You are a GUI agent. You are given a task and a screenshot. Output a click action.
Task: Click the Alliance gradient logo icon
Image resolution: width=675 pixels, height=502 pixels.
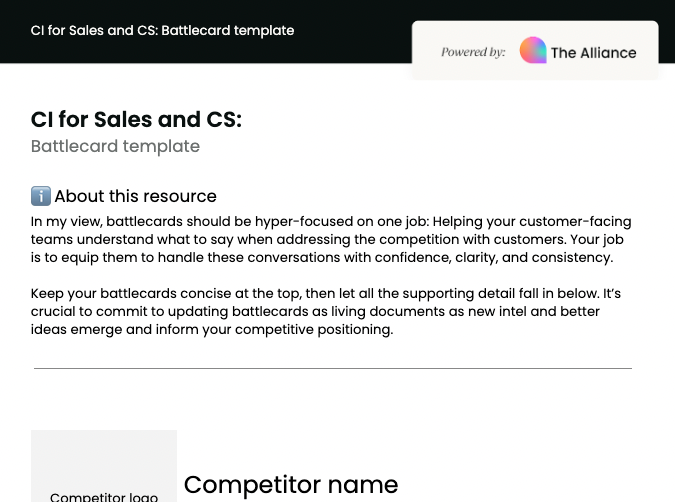point(533,50)
